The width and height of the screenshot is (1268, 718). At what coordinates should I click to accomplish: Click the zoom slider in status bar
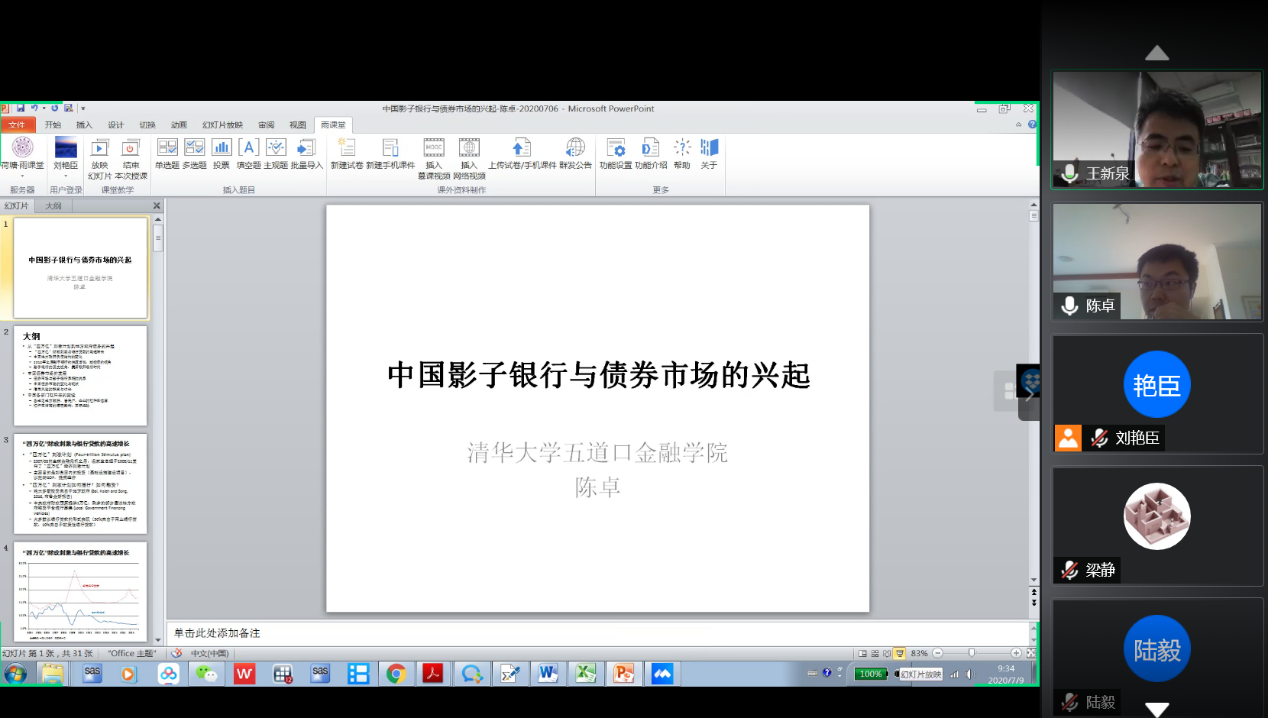coord(971,653)
